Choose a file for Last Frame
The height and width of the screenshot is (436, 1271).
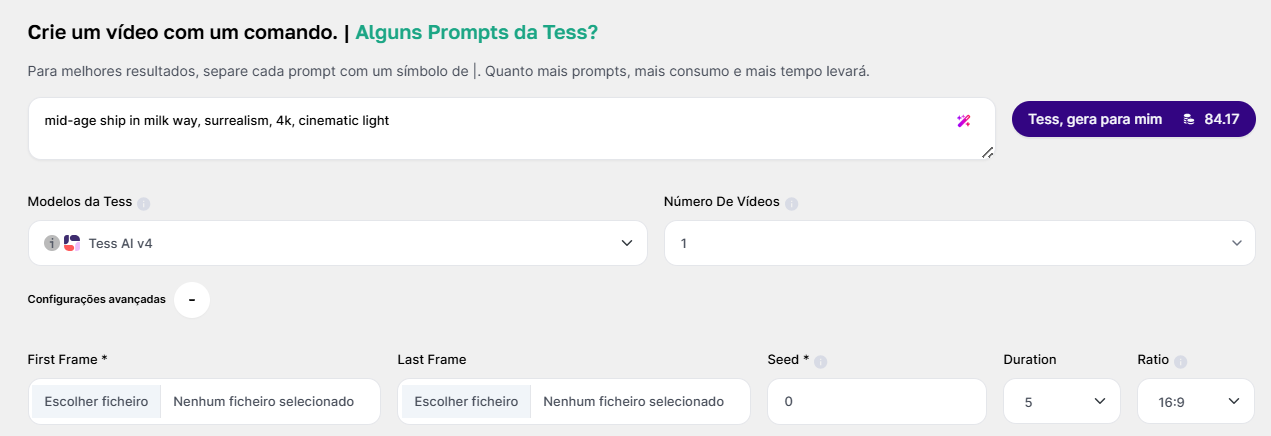pyautogui.click(x=466, y=401)
